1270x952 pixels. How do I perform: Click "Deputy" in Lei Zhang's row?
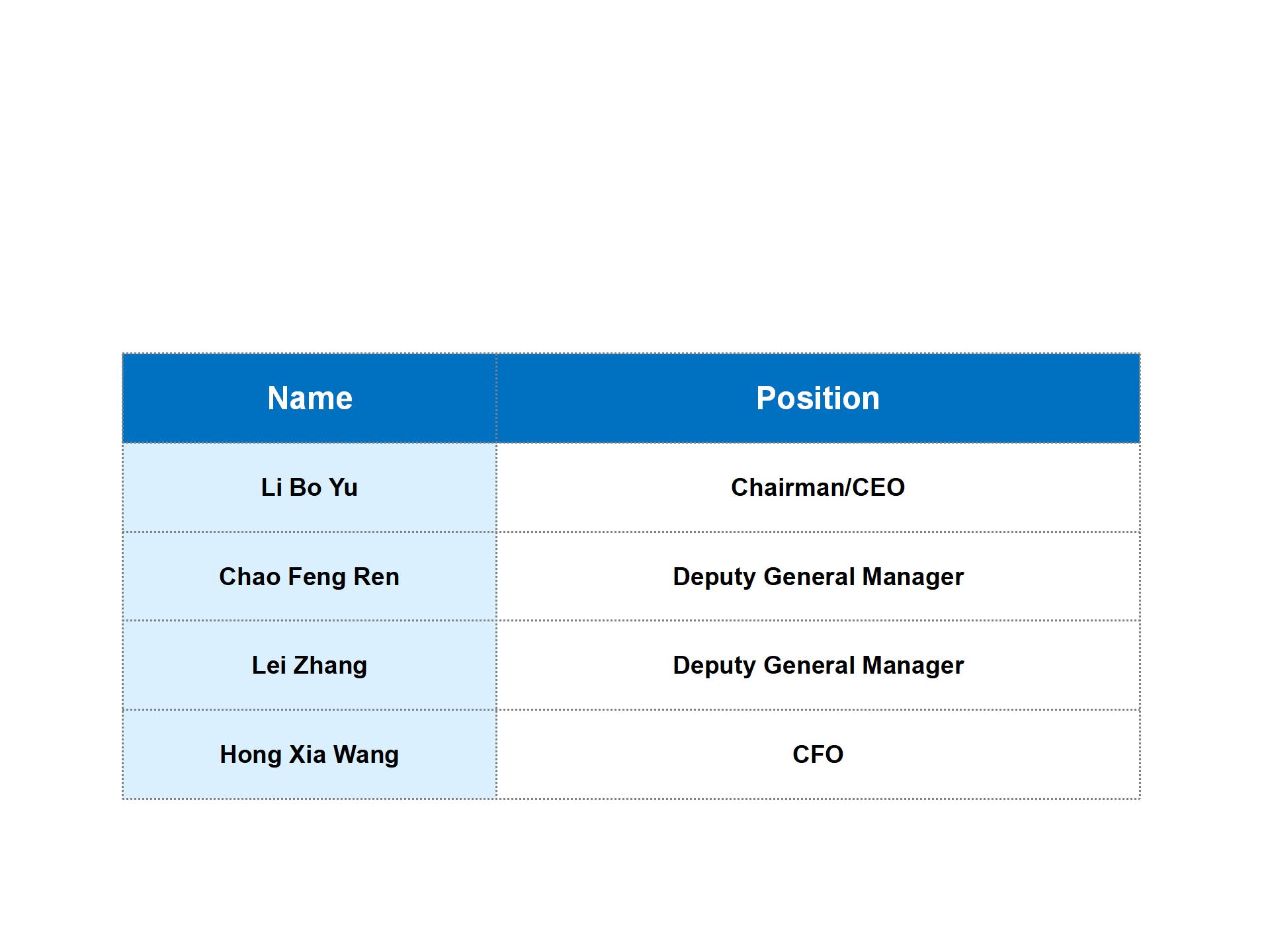coord(714,665)
